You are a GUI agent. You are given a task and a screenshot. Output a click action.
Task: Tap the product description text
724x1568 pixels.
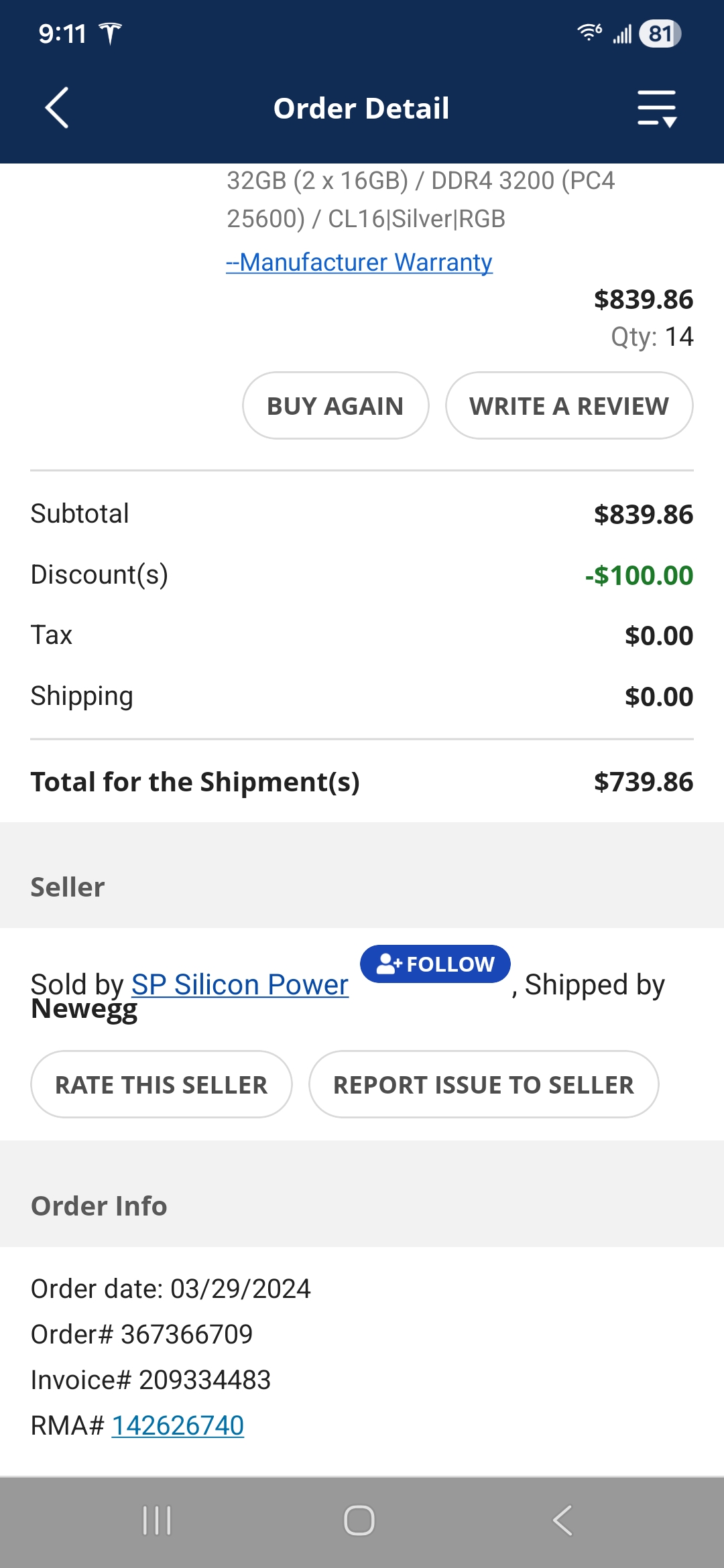coord(420,200)
